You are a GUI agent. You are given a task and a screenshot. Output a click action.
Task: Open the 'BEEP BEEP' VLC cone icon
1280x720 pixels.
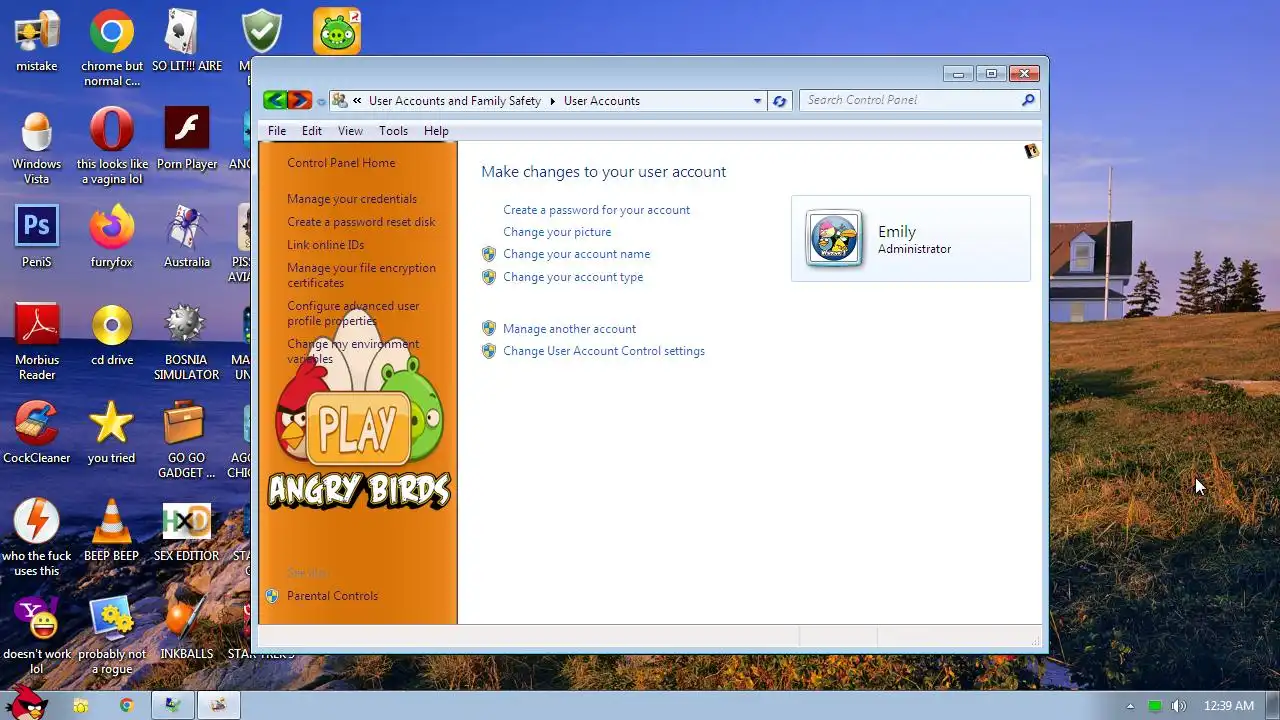[x=112, y=530]
